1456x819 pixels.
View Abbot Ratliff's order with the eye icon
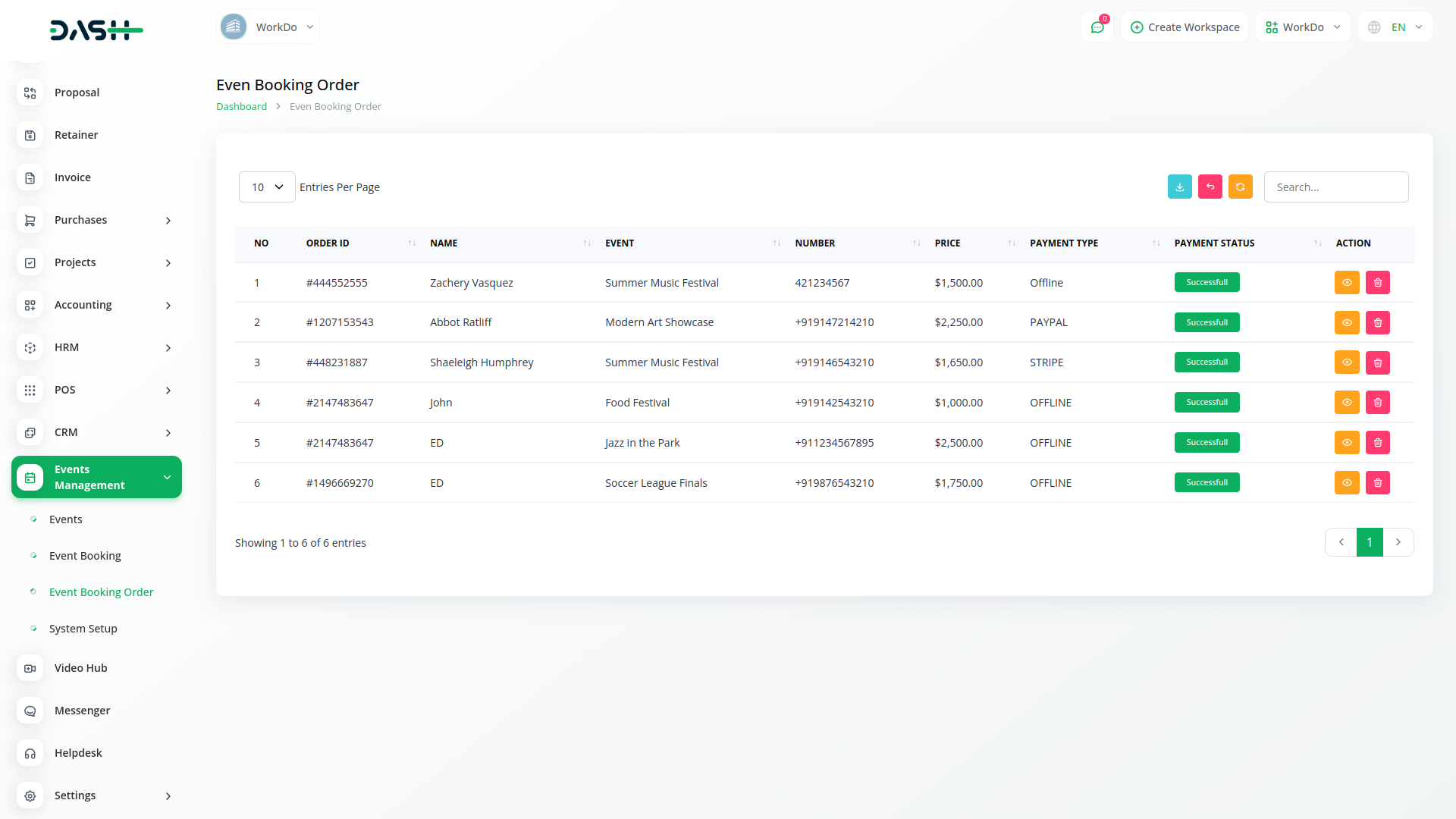(1346, 323)
